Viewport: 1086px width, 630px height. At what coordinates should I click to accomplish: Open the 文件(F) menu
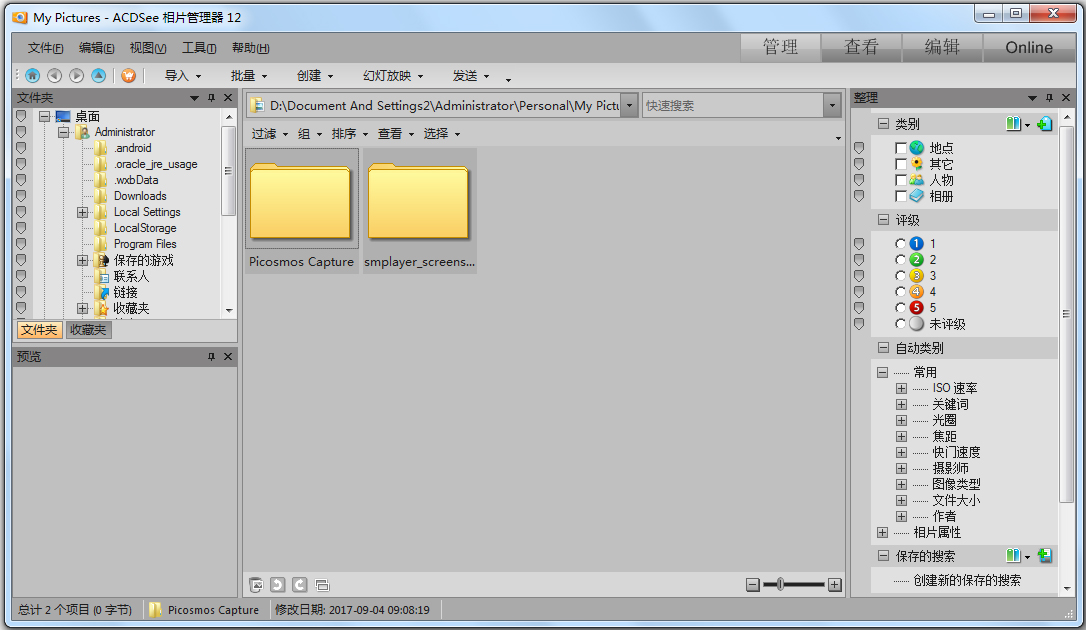[45, 48]
